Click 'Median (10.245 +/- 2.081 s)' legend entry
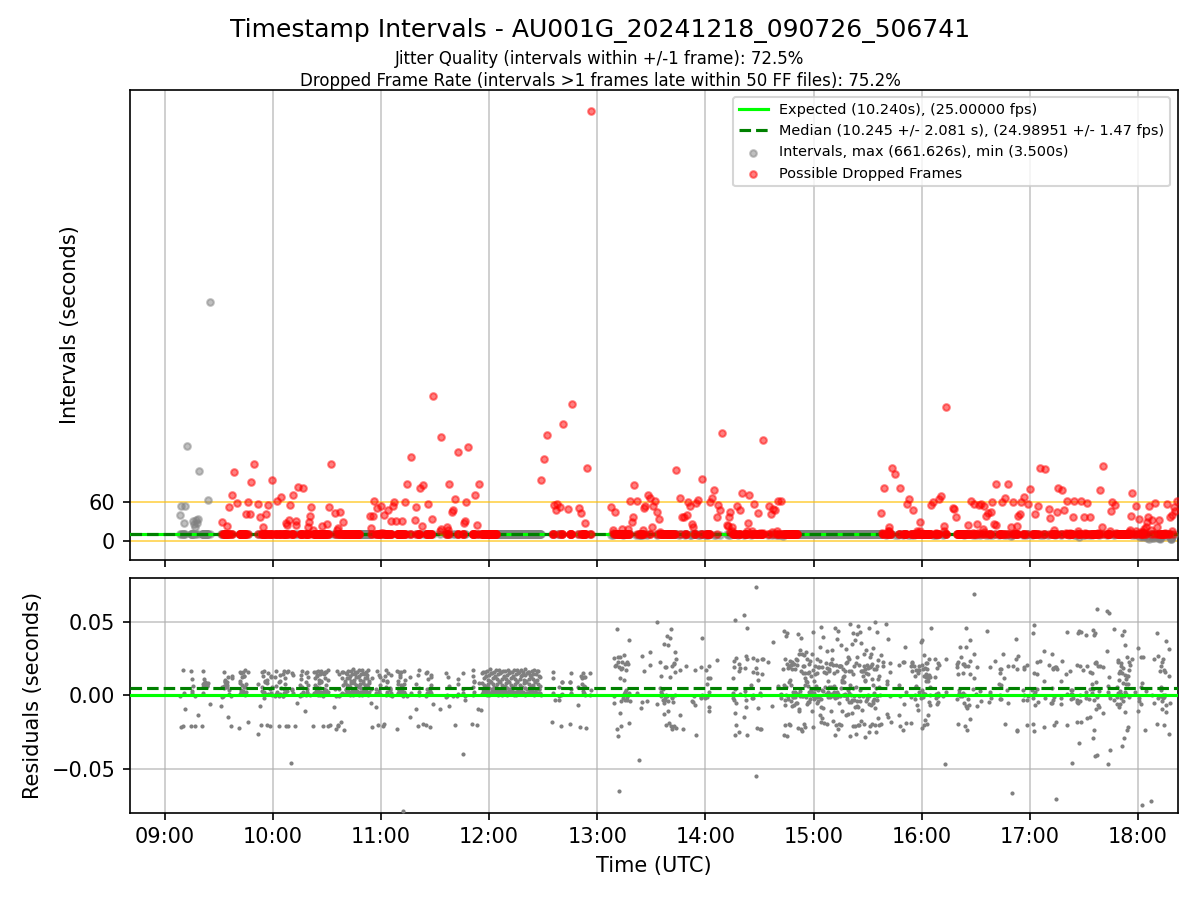1200x900 pixels. [x=971, y=130]
